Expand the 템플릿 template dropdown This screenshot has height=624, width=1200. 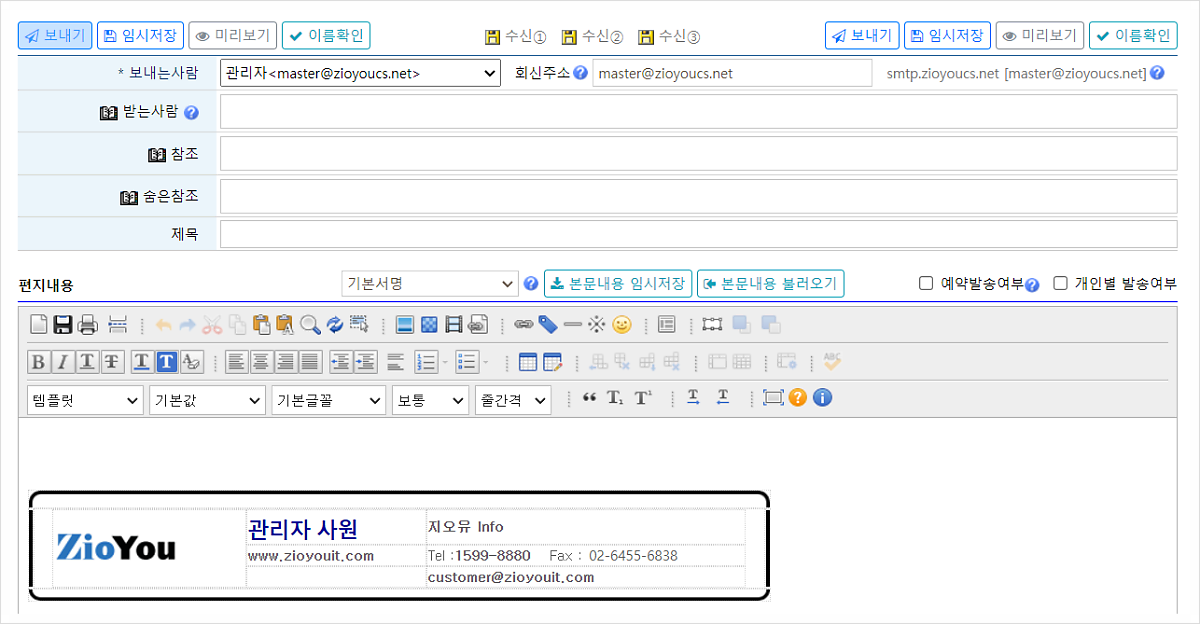coord(86,400)
